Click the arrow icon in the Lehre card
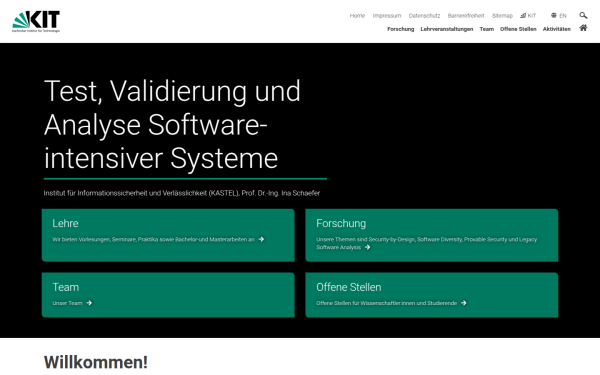The width and height of the screenshot is (600, 375). point(261,239)
